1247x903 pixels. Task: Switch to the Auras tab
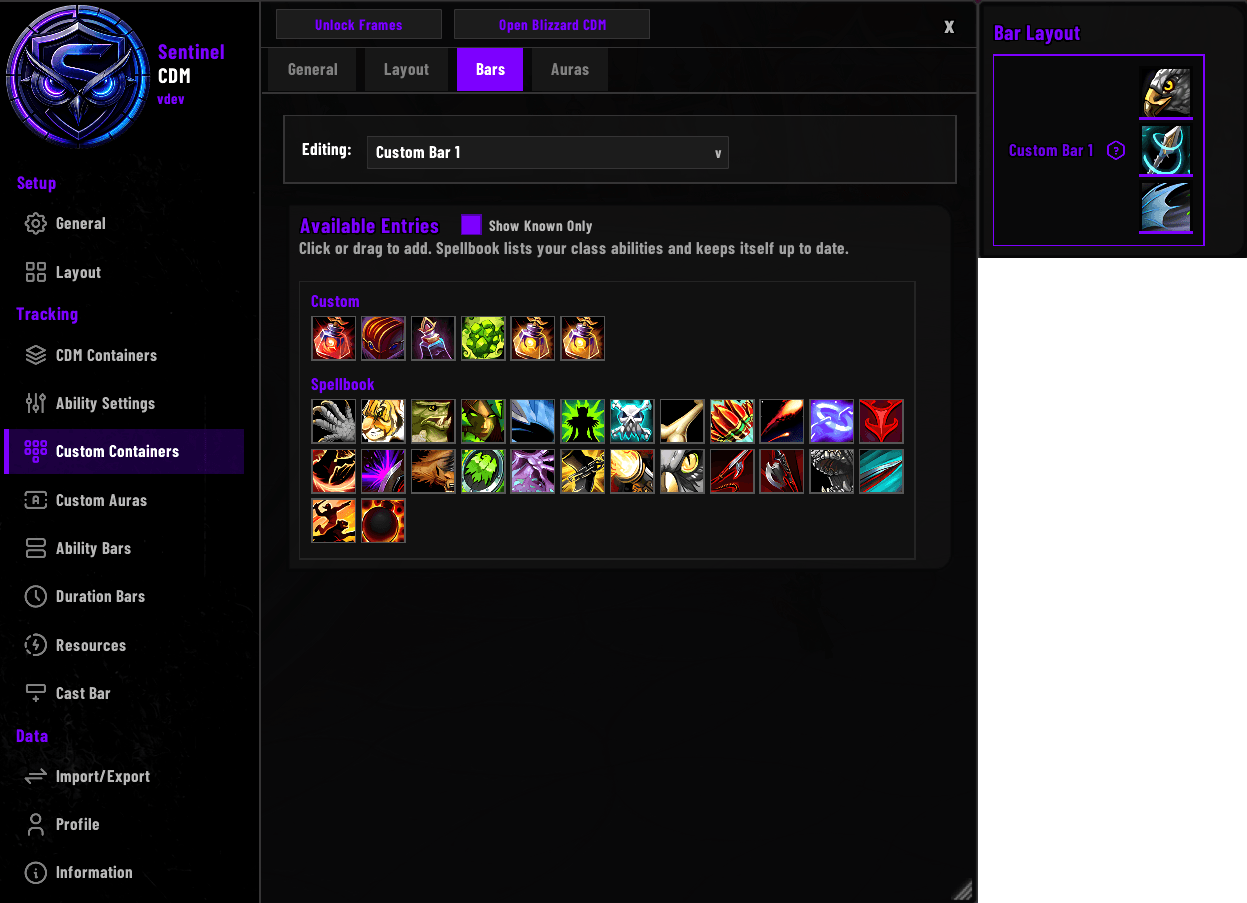(x=570, y=70)
